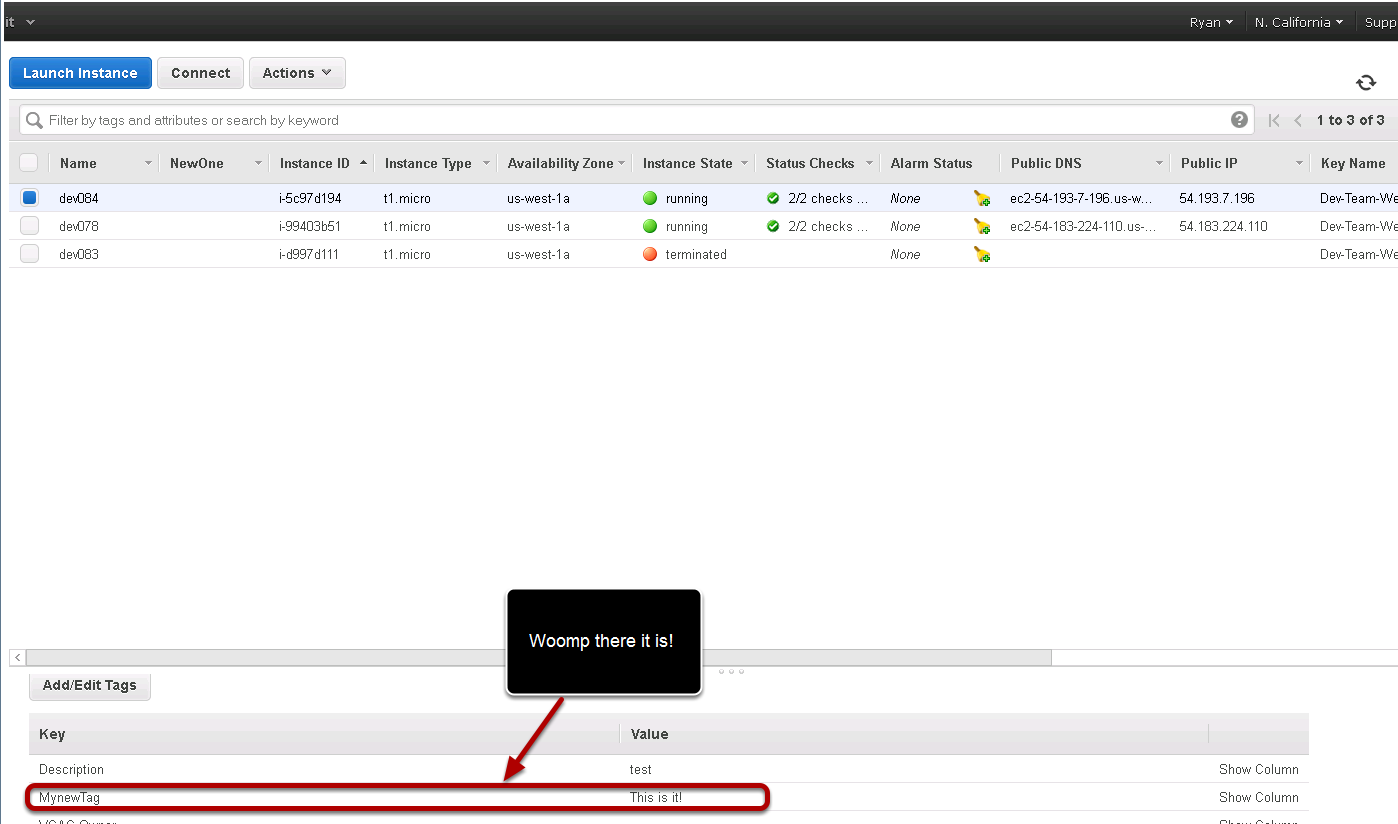Screen dimensions: 1398x824
Task: Click the Launch Instance button
Action: 80,73
